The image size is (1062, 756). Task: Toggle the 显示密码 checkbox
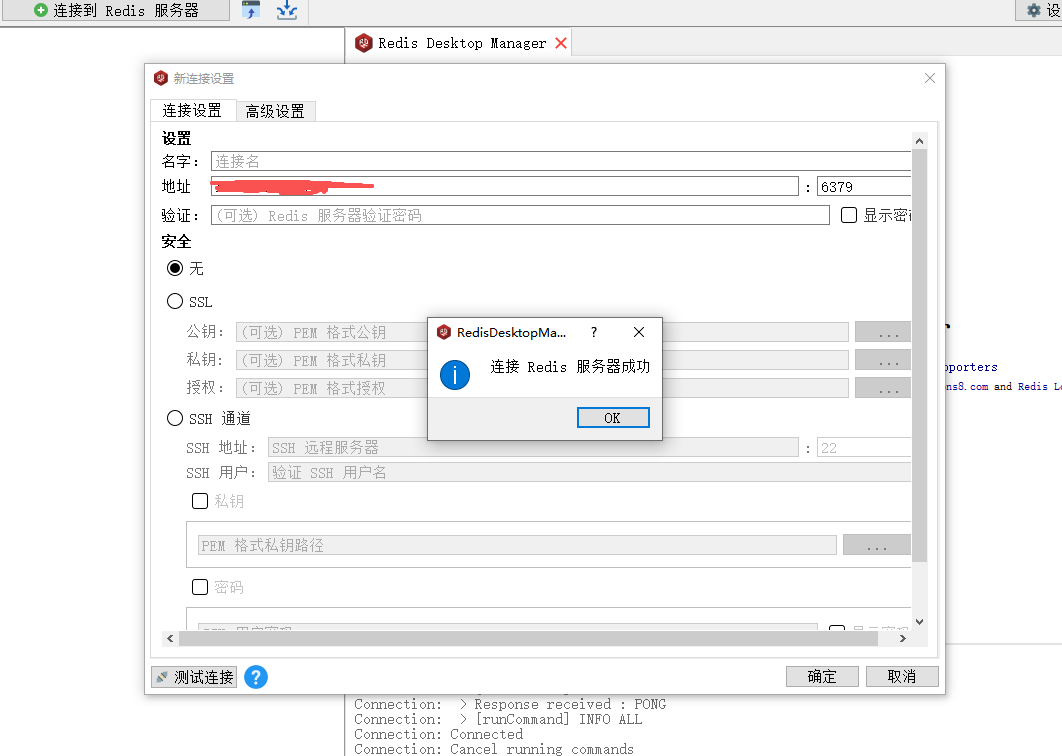click(849, 215)
